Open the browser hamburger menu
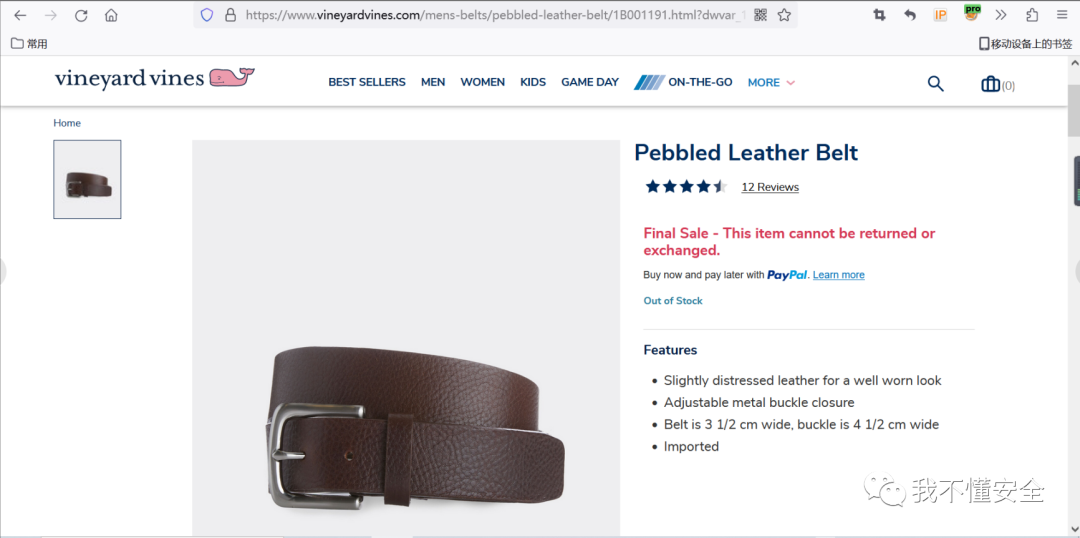 tap(1061, 15)
